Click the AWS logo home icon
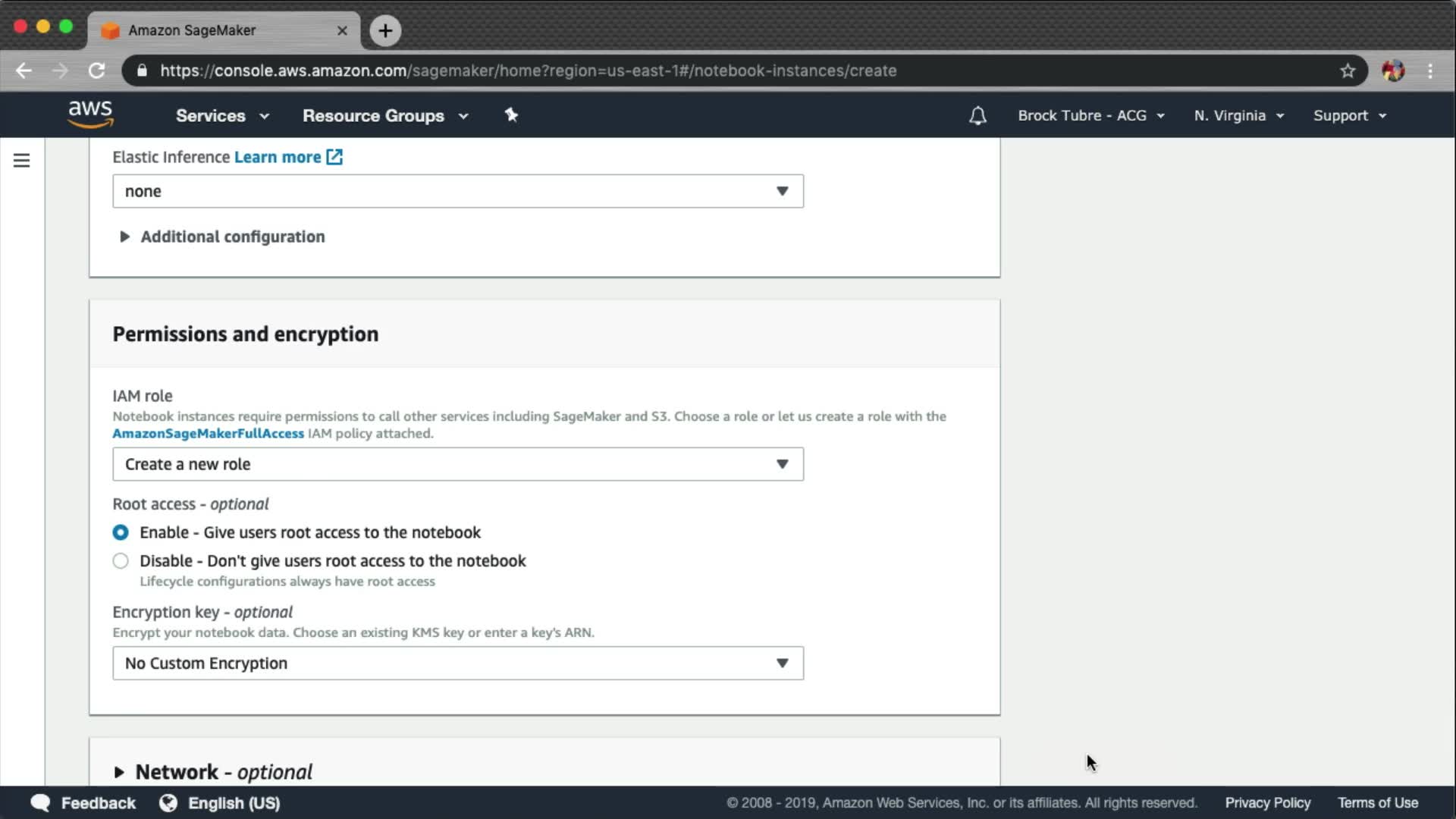The width and height of the screenshot is (1456, 819). click(x=90, y=115)
